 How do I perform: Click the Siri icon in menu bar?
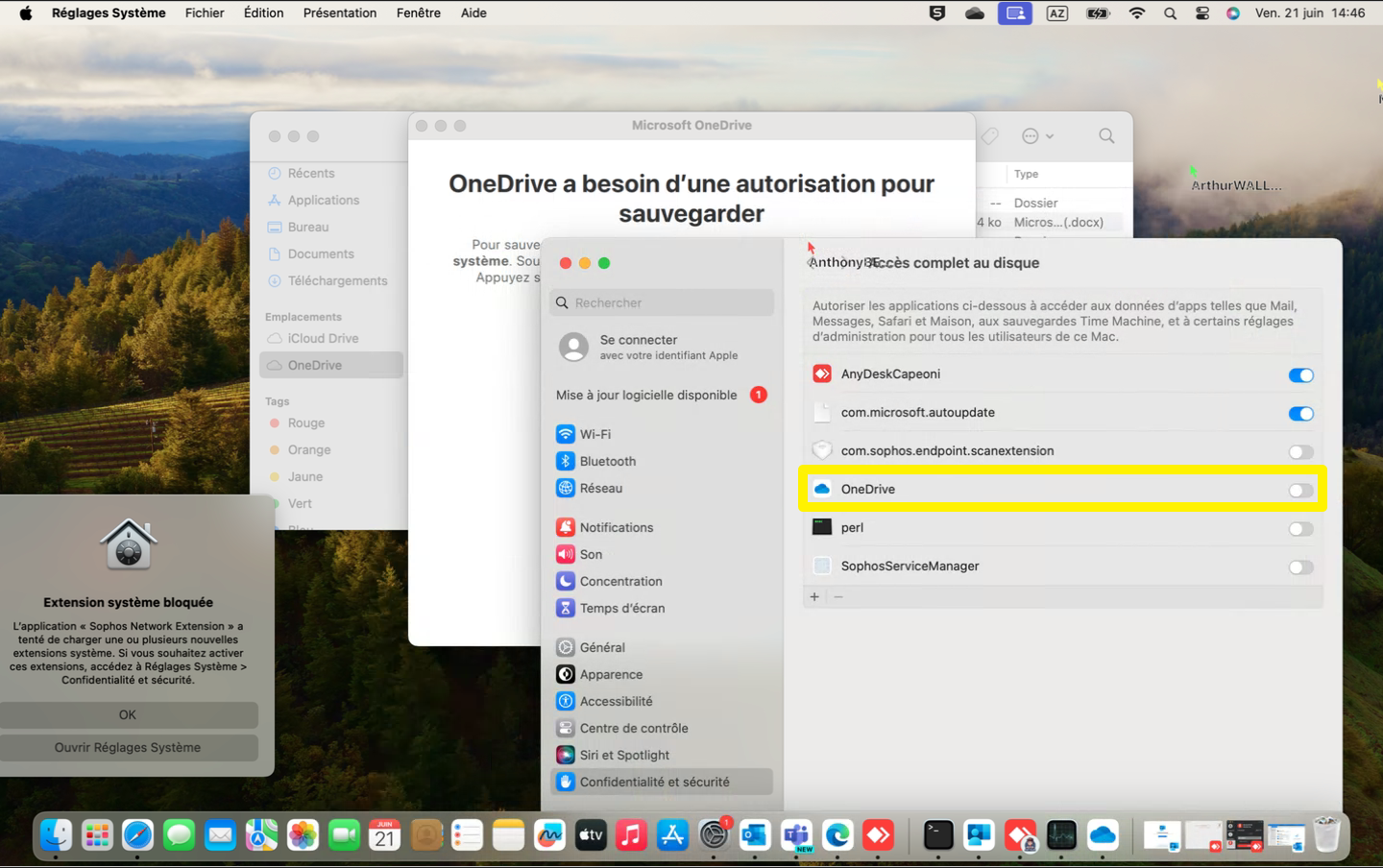[x=1233, y=12]
